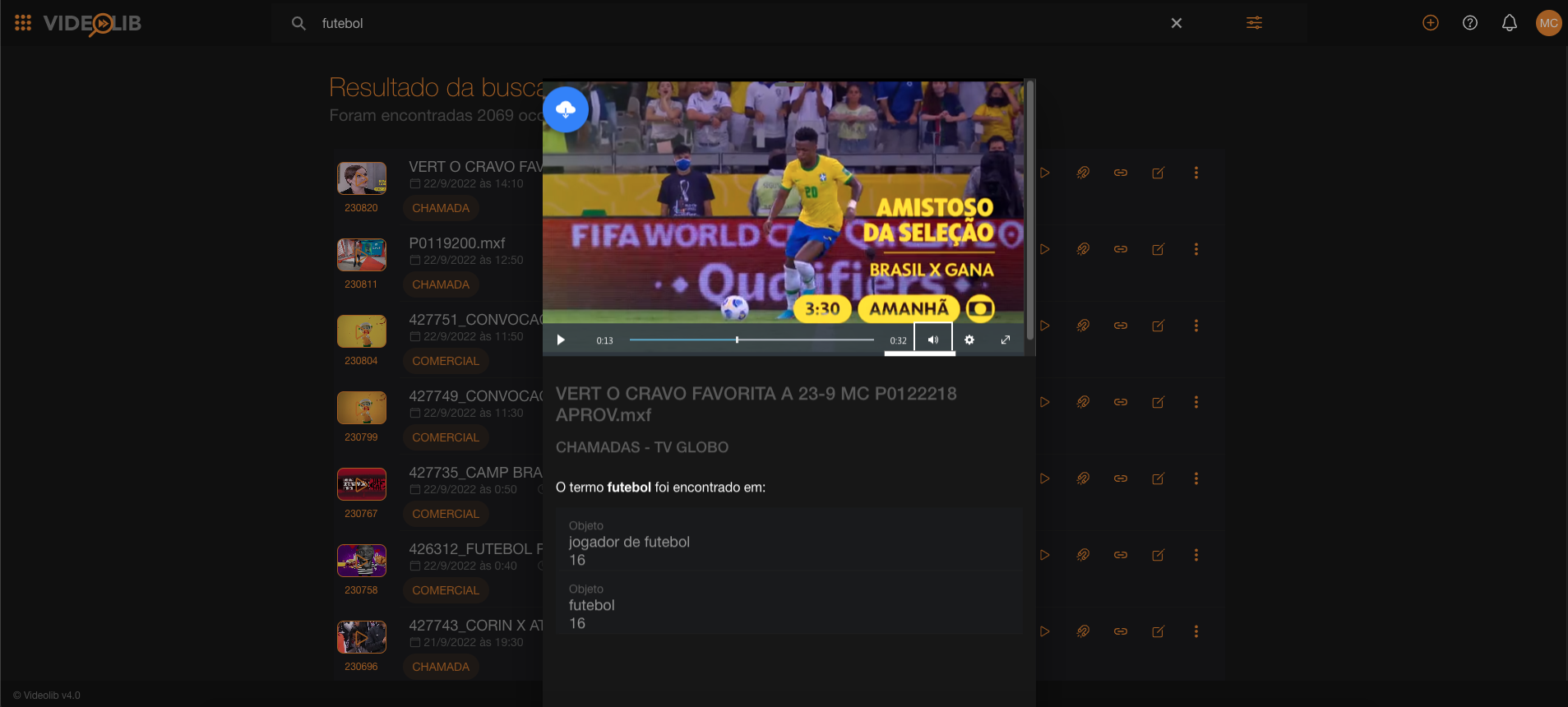Edit row 230758 426312_FUTEBOL
This screenshot has width=1568, height=707.
point(1159,555)
